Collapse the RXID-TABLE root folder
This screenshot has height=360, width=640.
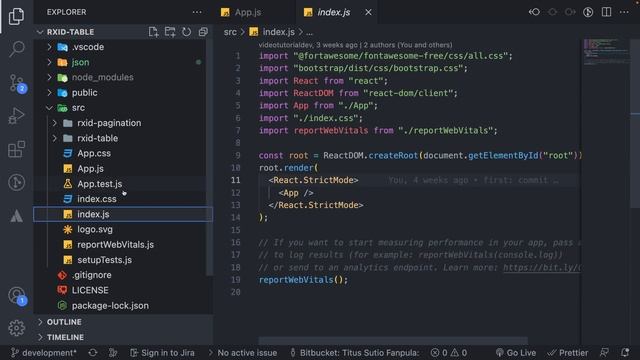coord(40,32)
